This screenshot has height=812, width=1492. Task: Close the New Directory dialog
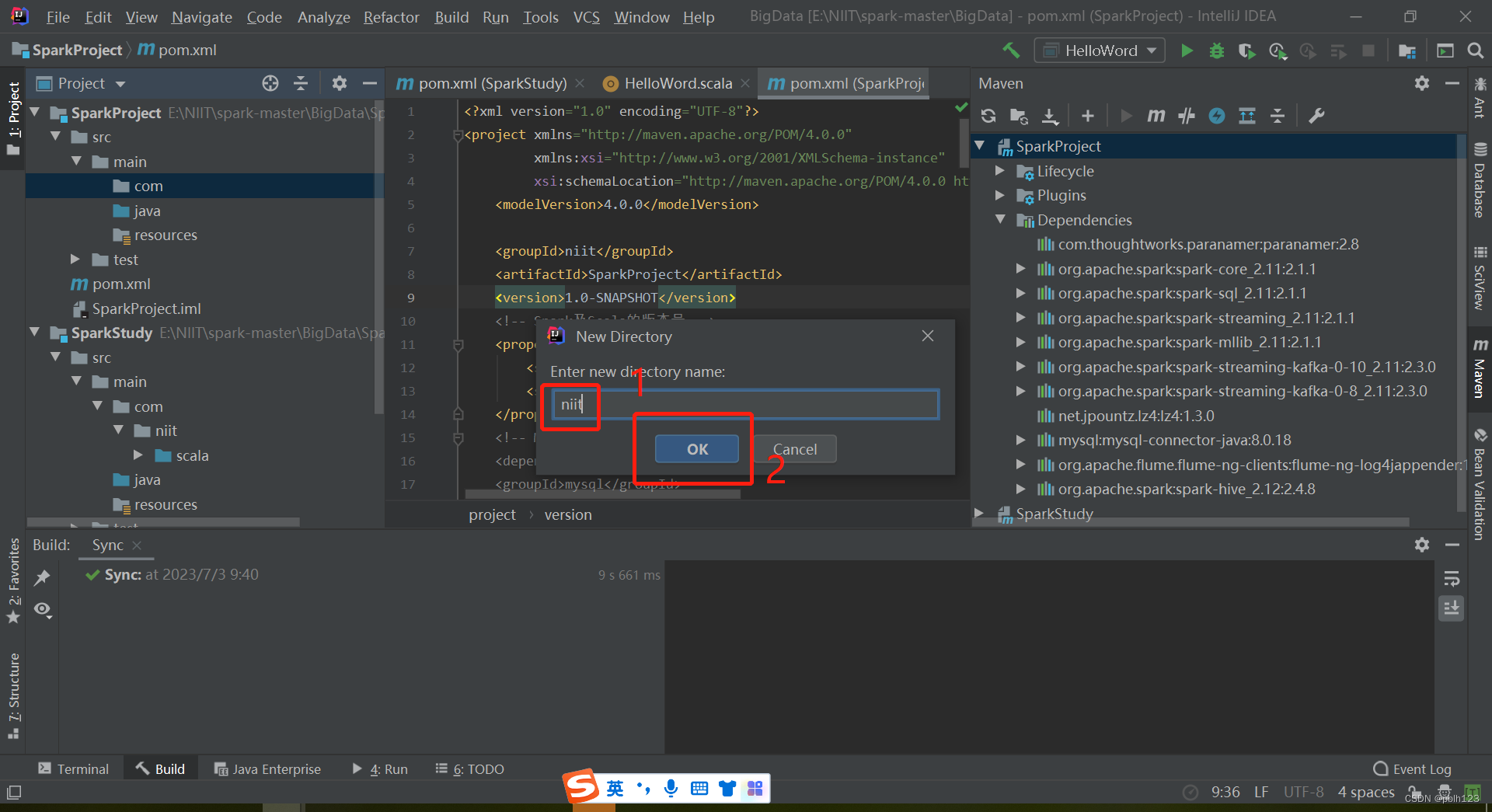point(927,336)
